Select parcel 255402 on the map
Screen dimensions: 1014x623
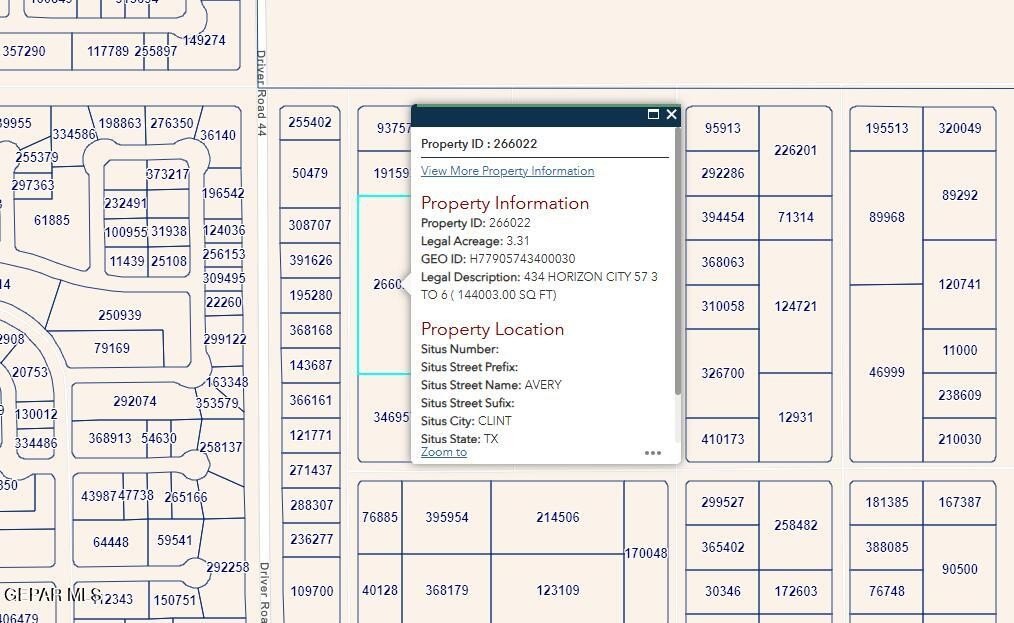tap(310, 122)
